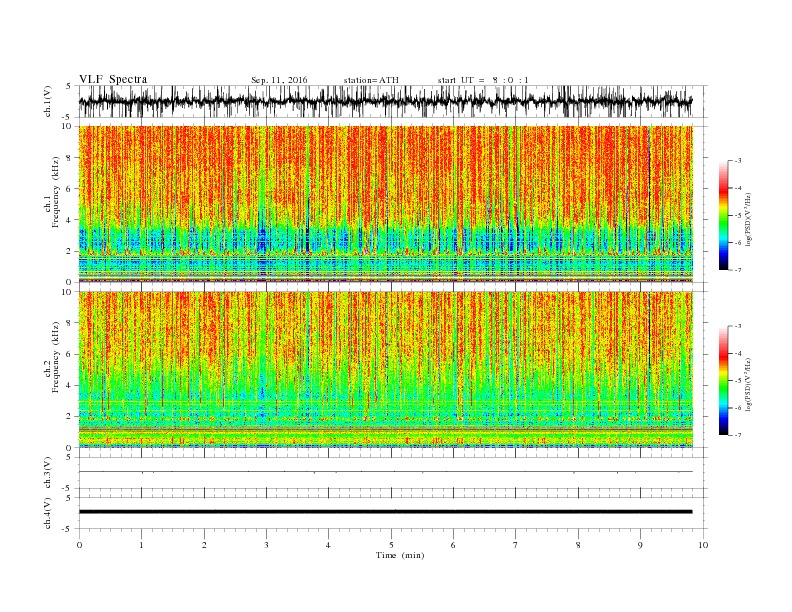Screen dimensions: 792x612
Task: Click the time axis tick label "0"
Action: (x=79, y=545)
